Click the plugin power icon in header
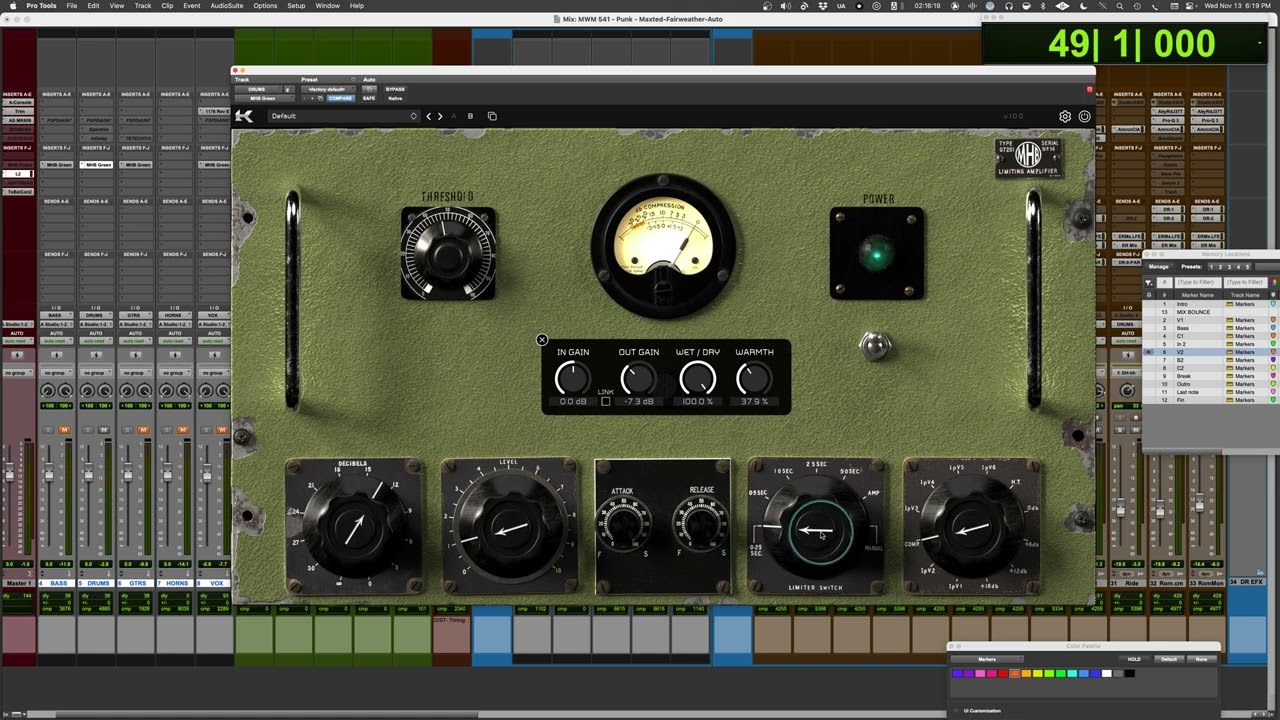The width and height of the screenshot is (1280, 720). coord(1084,116)
